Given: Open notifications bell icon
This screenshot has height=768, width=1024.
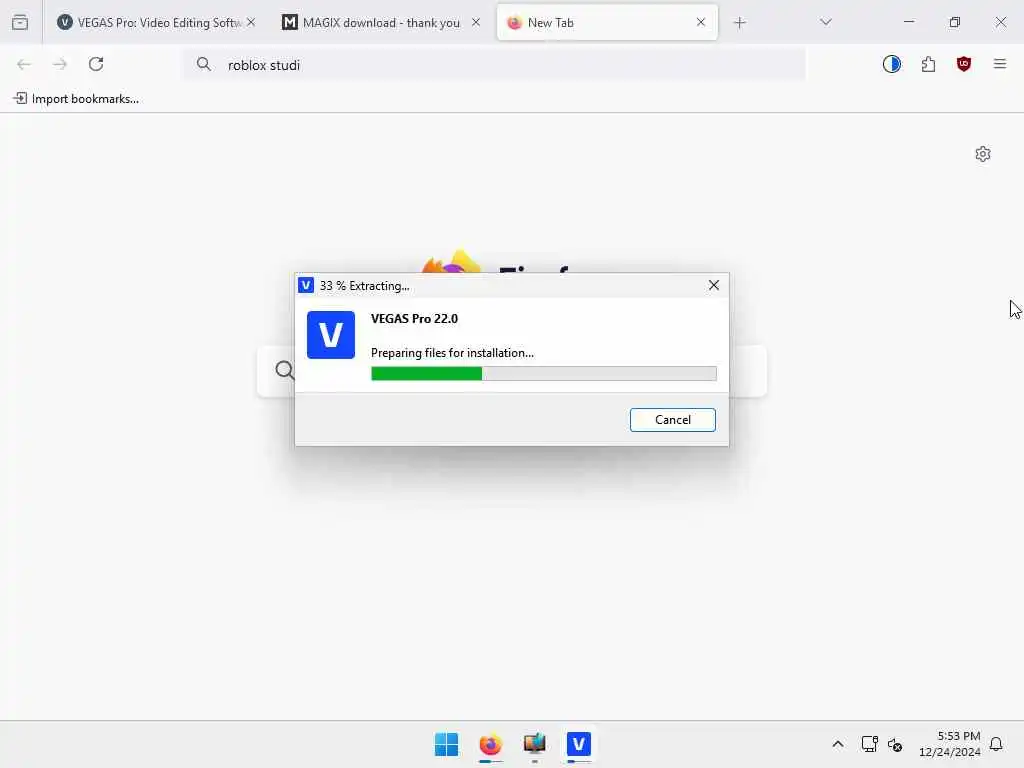Looking at the screenshot, I should [x=996, y=744].
